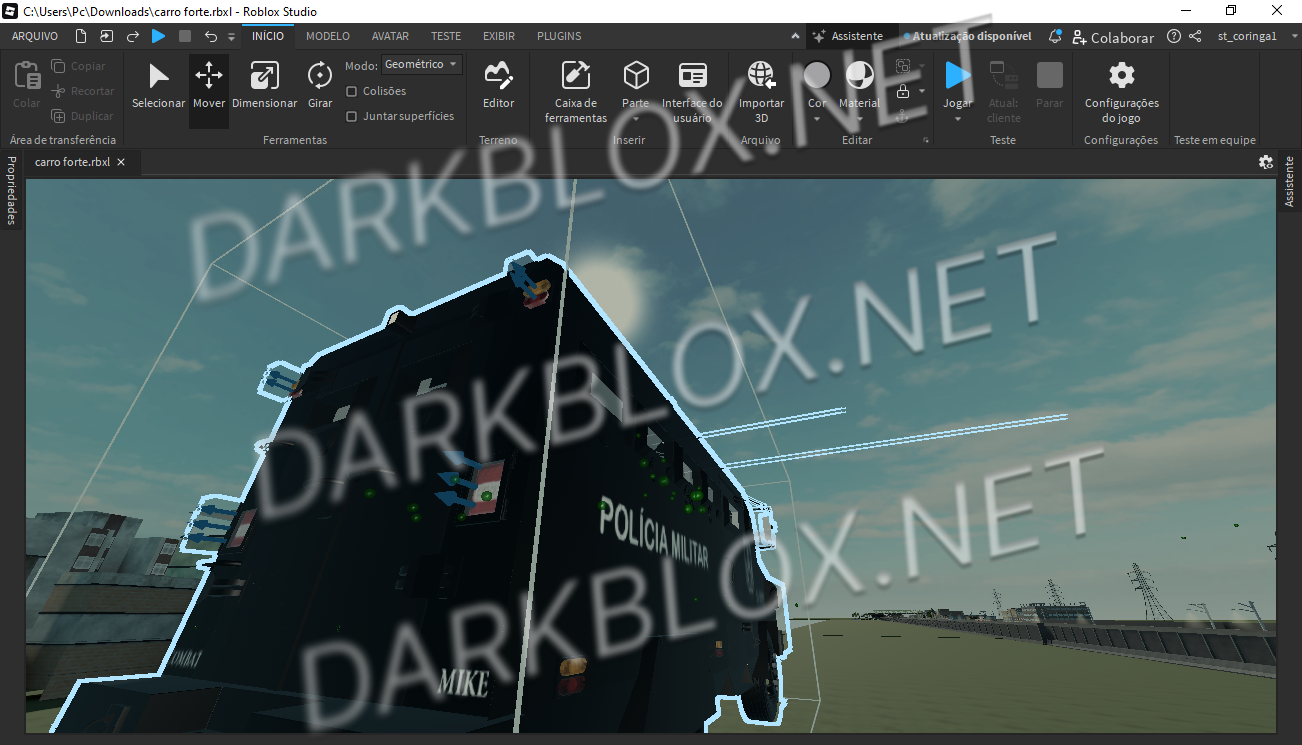The image size is (1302, 745).
Task: Open the terrain Editor
Action: (x=498, y=86)
